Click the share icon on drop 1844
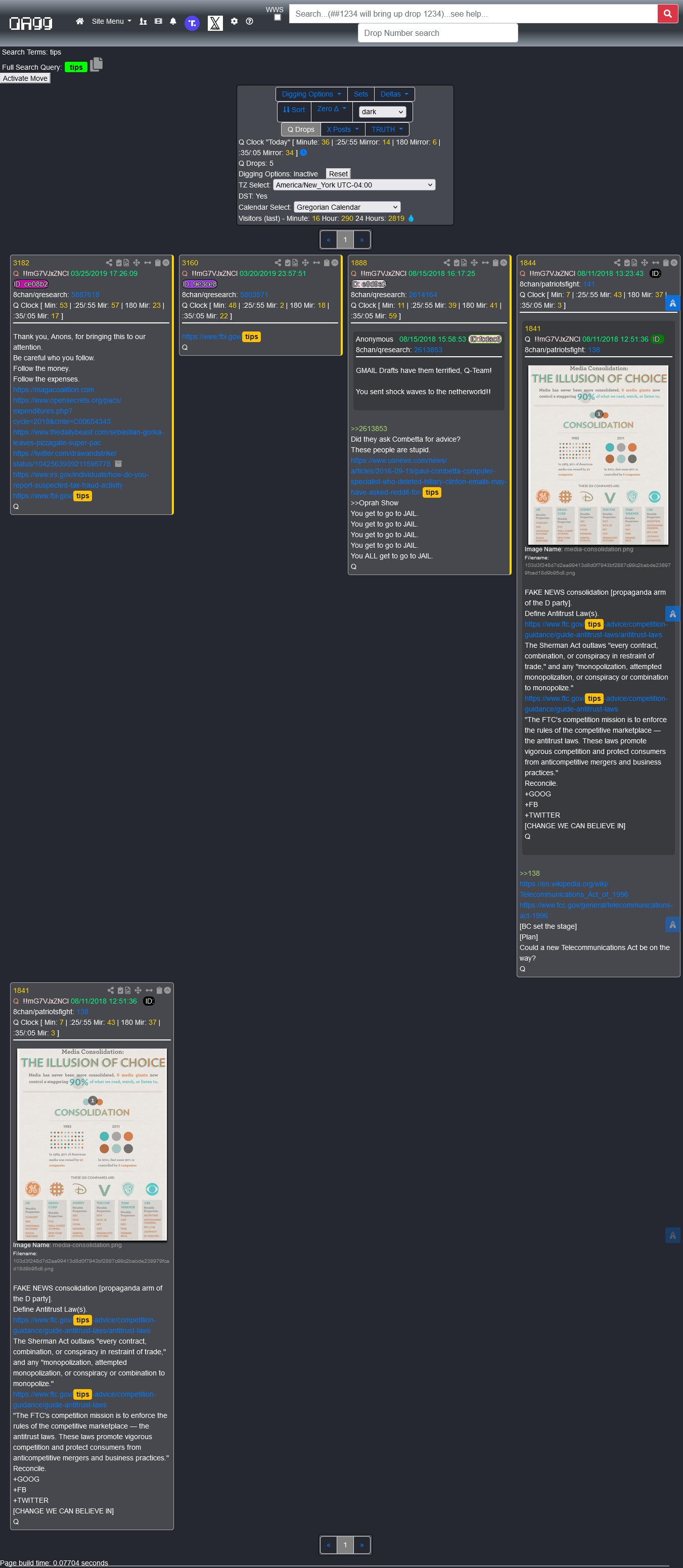The image size is (683, 1568). pyautogui.click(x=617, y=263)
